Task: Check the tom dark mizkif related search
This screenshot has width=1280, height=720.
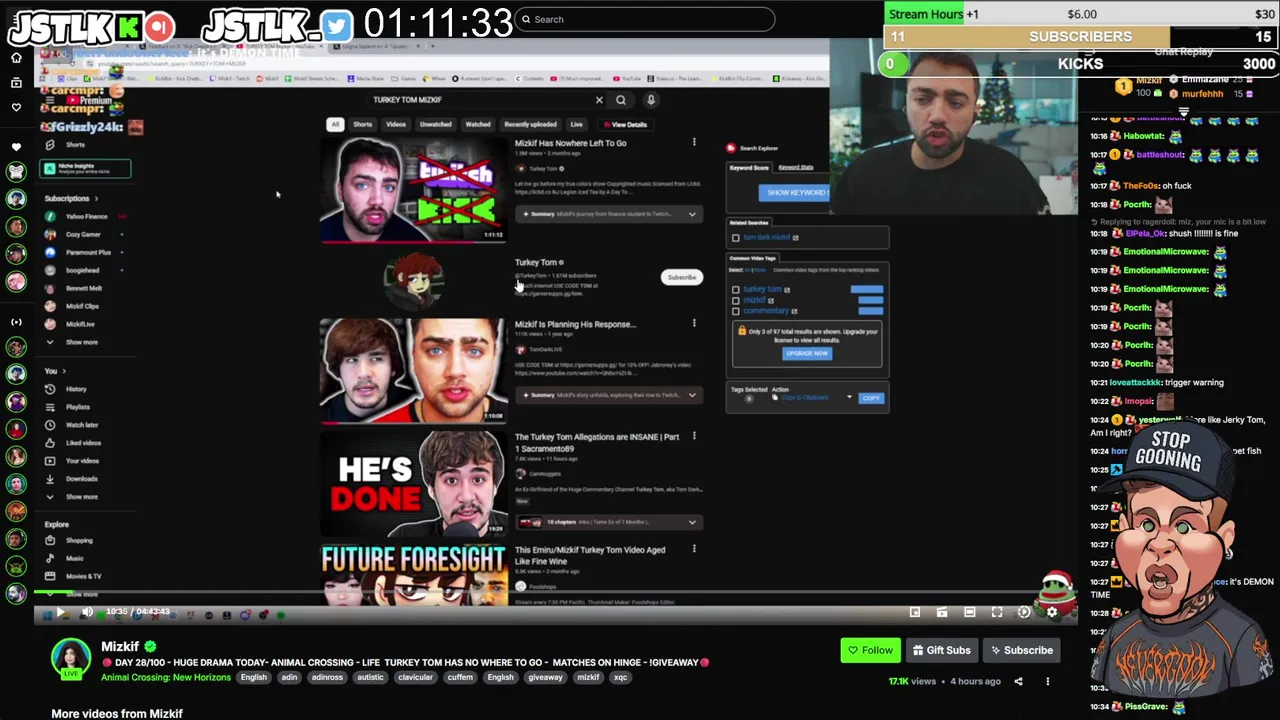Action: (736, 238)
